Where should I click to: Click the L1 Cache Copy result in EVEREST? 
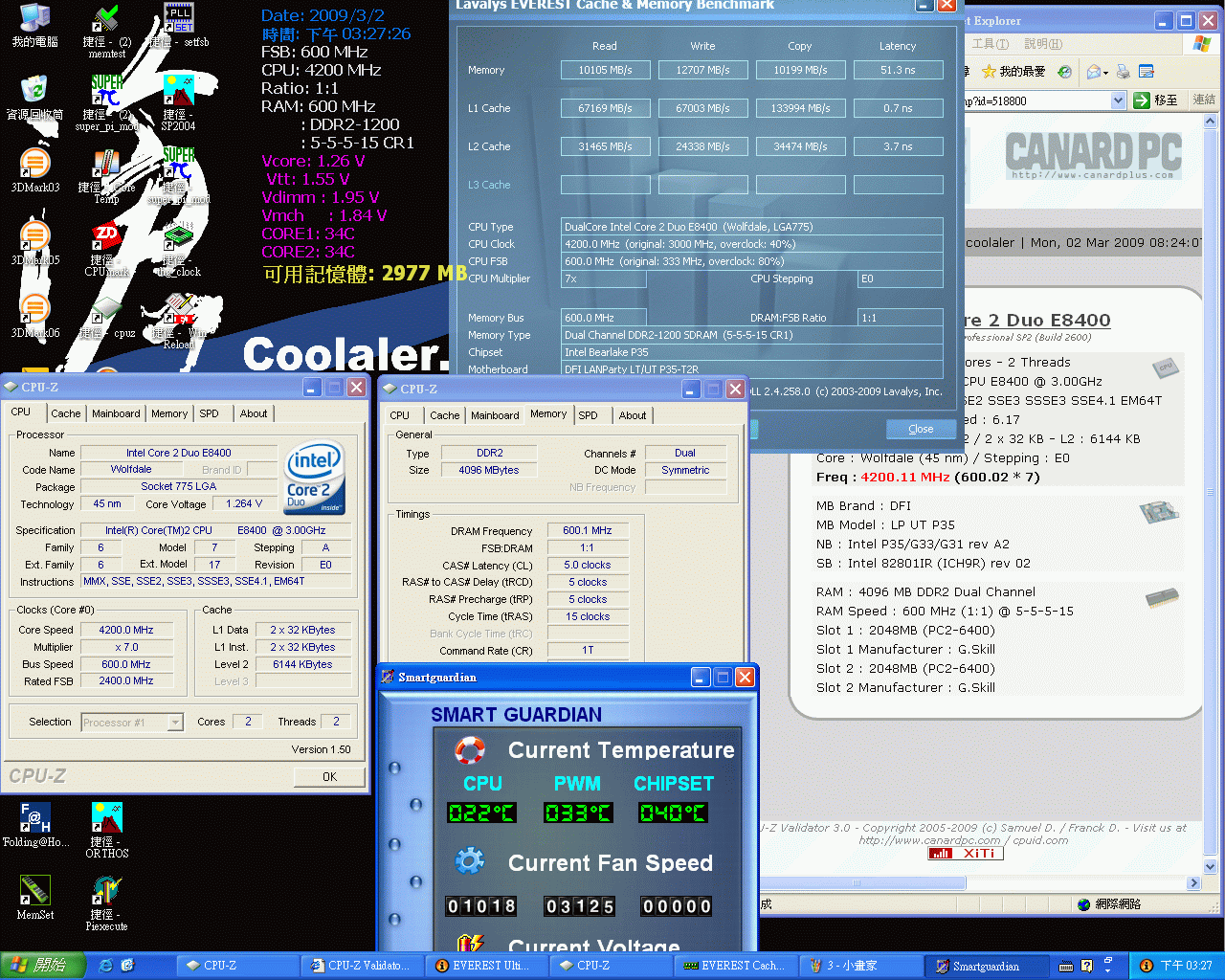click(x=800, y=108)
